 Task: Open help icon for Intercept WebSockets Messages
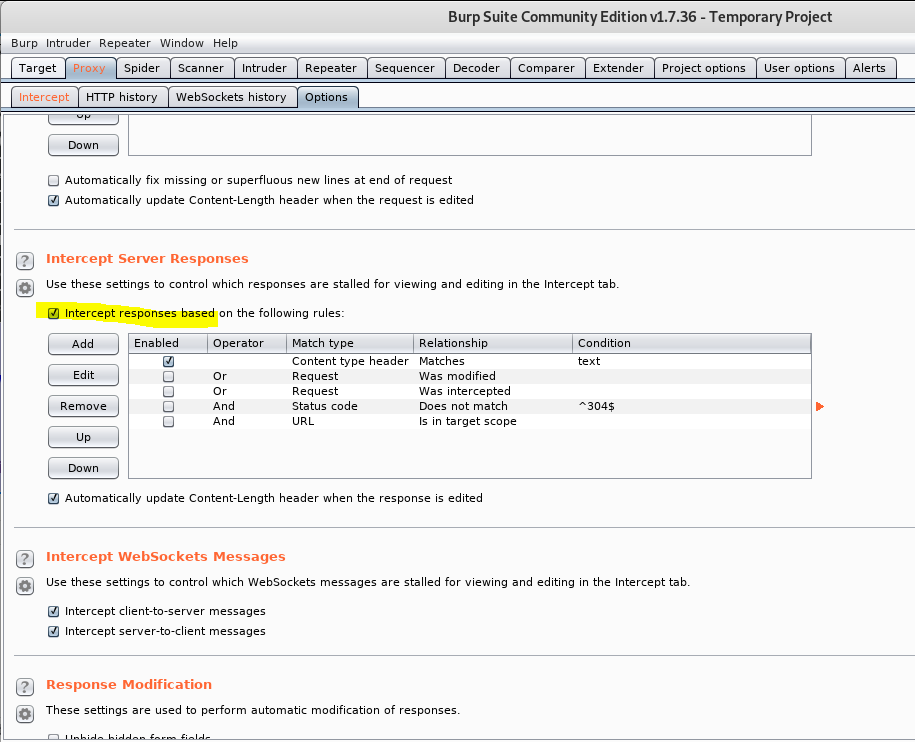click(25, 558)
